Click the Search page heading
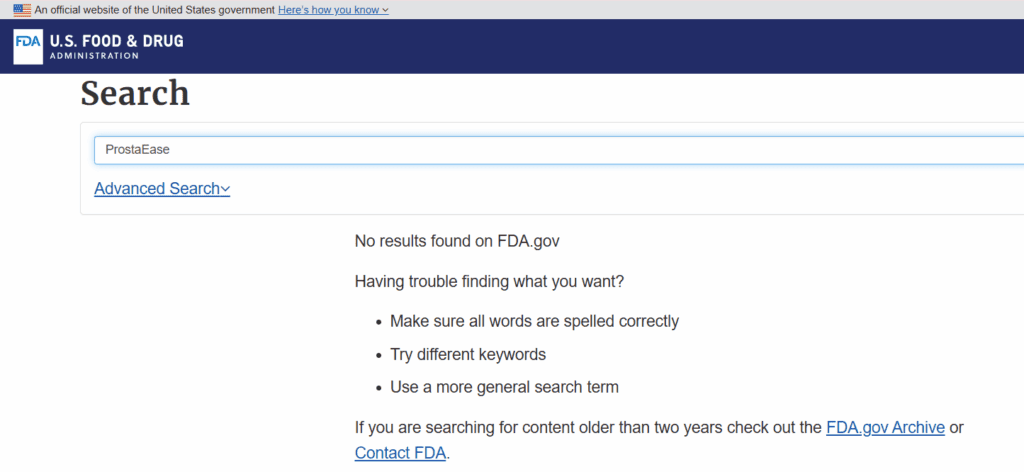The width and height of the screenshot is (1024, 472). tap(135, 93)
